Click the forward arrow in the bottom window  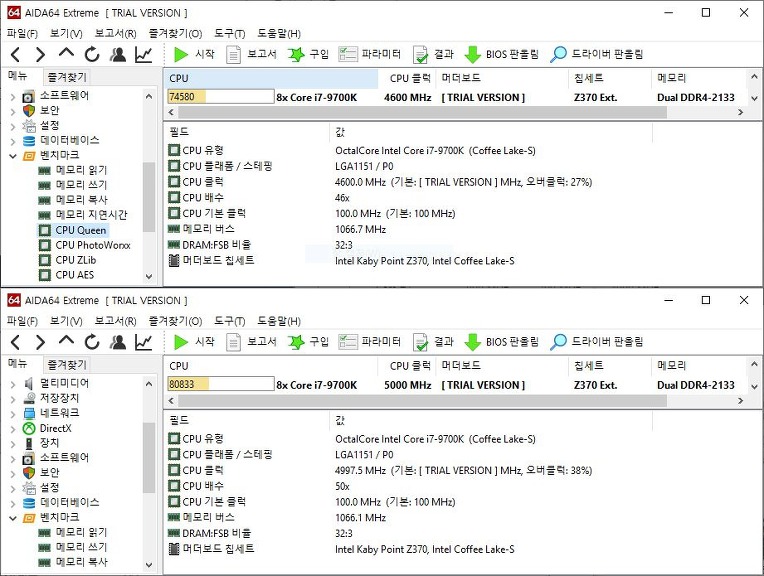[x=40, y=342]
